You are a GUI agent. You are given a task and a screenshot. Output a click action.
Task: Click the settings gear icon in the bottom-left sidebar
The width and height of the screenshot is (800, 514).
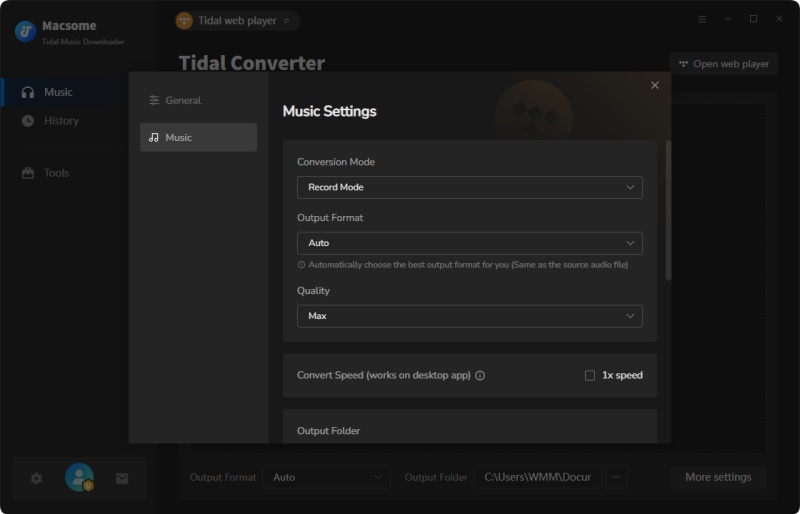[36, 478]
